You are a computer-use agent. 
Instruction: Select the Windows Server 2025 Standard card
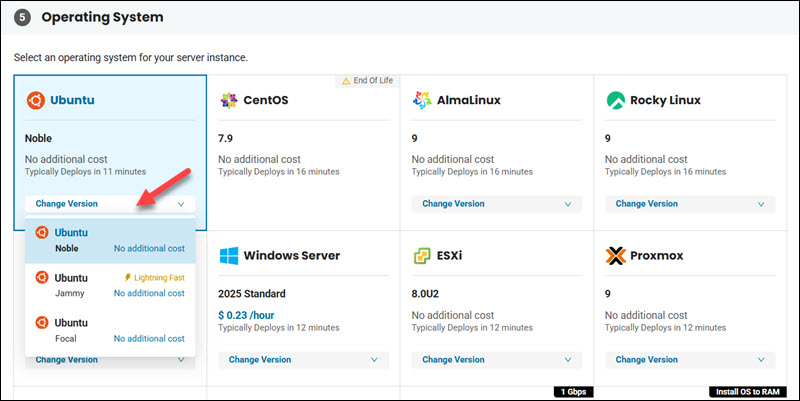tap(303, 308)
